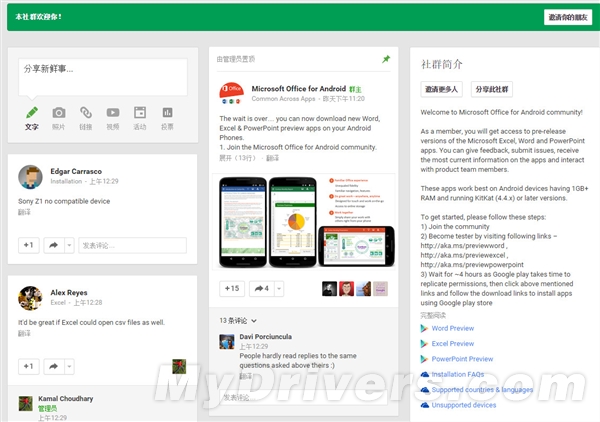Click the Davi Porciuncula commenter name
Viewport: 600px width, 422px height.
[266, 337]
